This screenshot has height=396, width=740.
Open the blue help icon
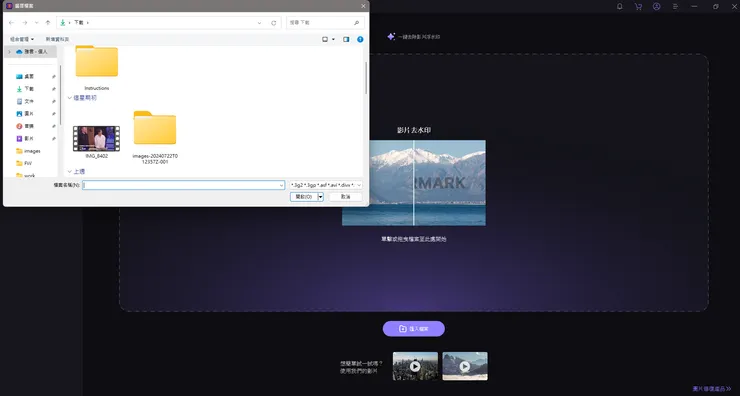point(360,39)
